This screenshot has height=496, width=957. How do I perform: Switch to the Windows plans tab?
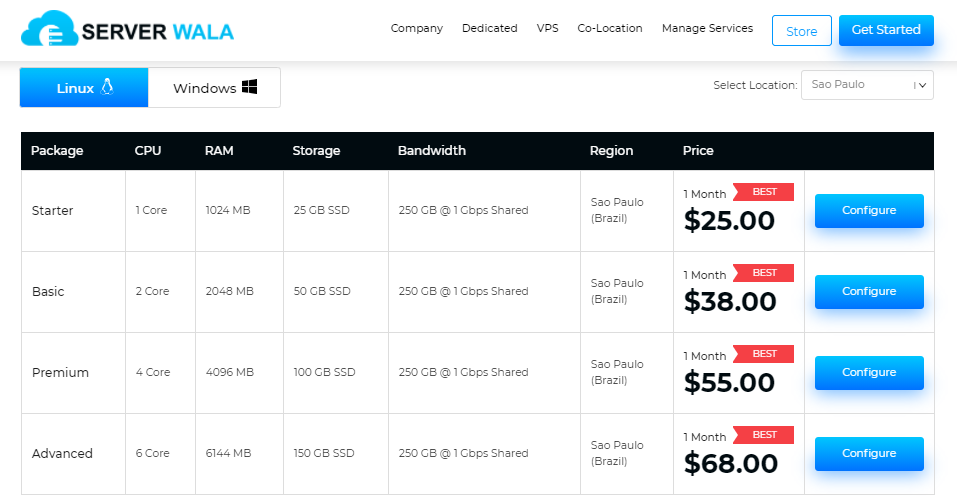pos(214,88)
